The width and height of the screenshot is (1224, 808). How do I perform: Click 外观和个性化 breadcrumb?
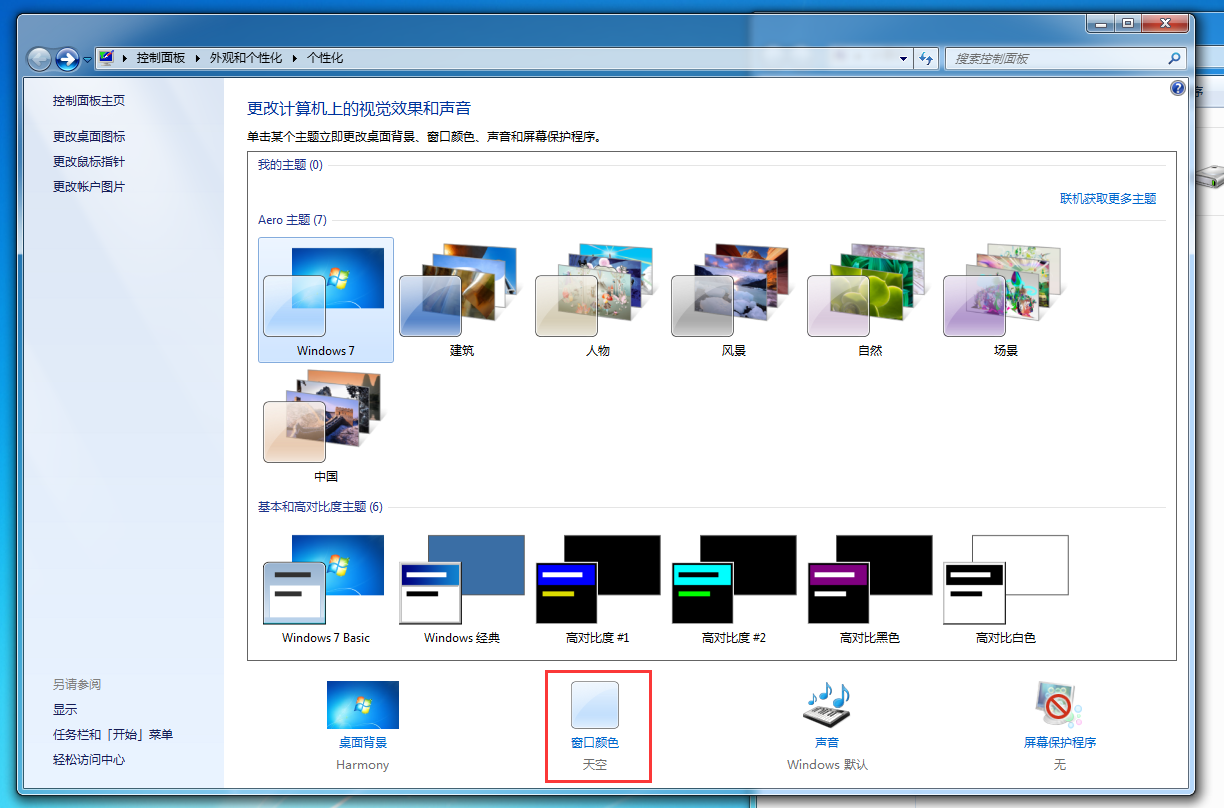(x=246, y=58)
